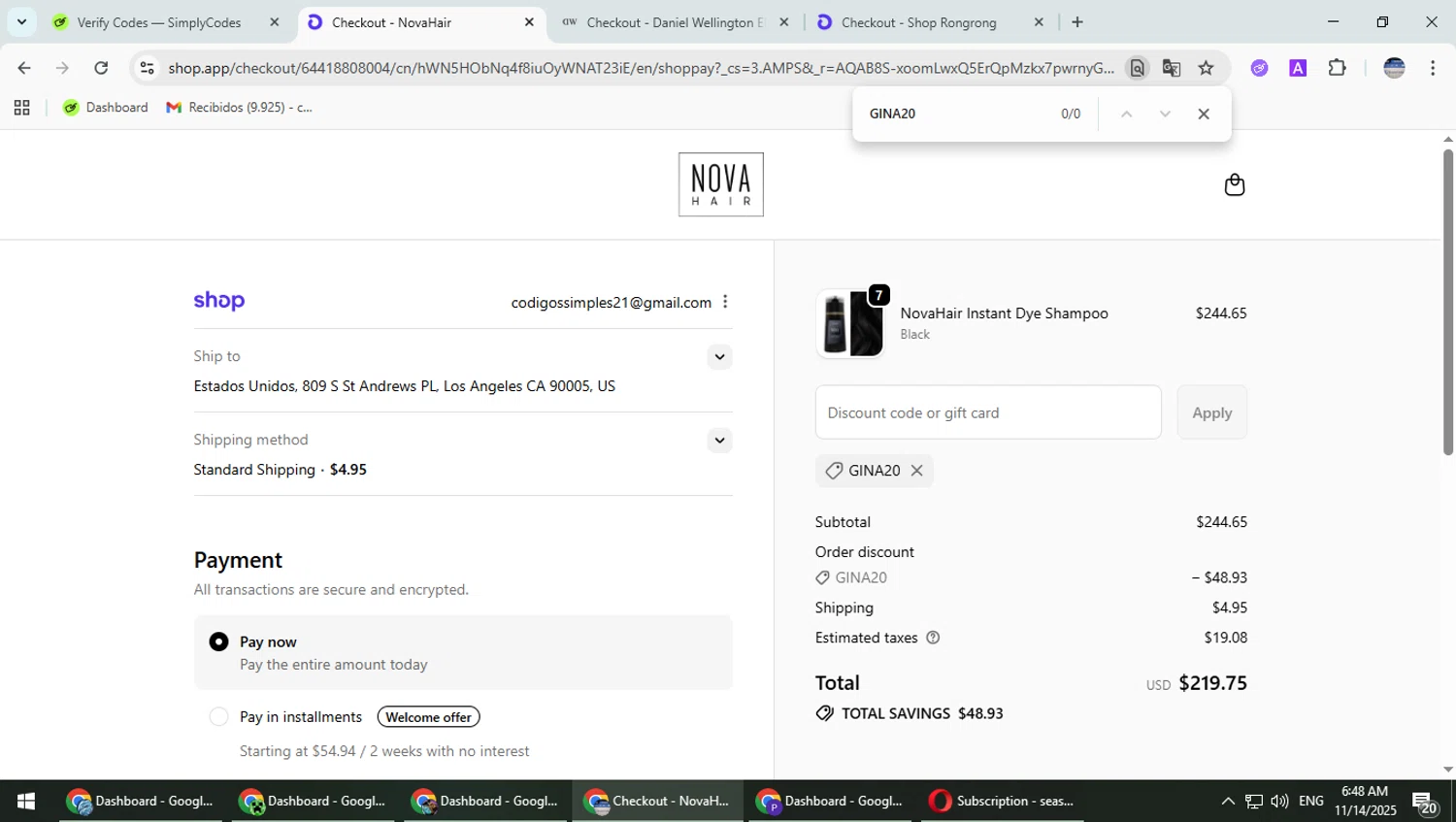Viewport: 1456px width, 822px height.
Task: Open the shopping bag cart icon
Action: [1234, 184]
